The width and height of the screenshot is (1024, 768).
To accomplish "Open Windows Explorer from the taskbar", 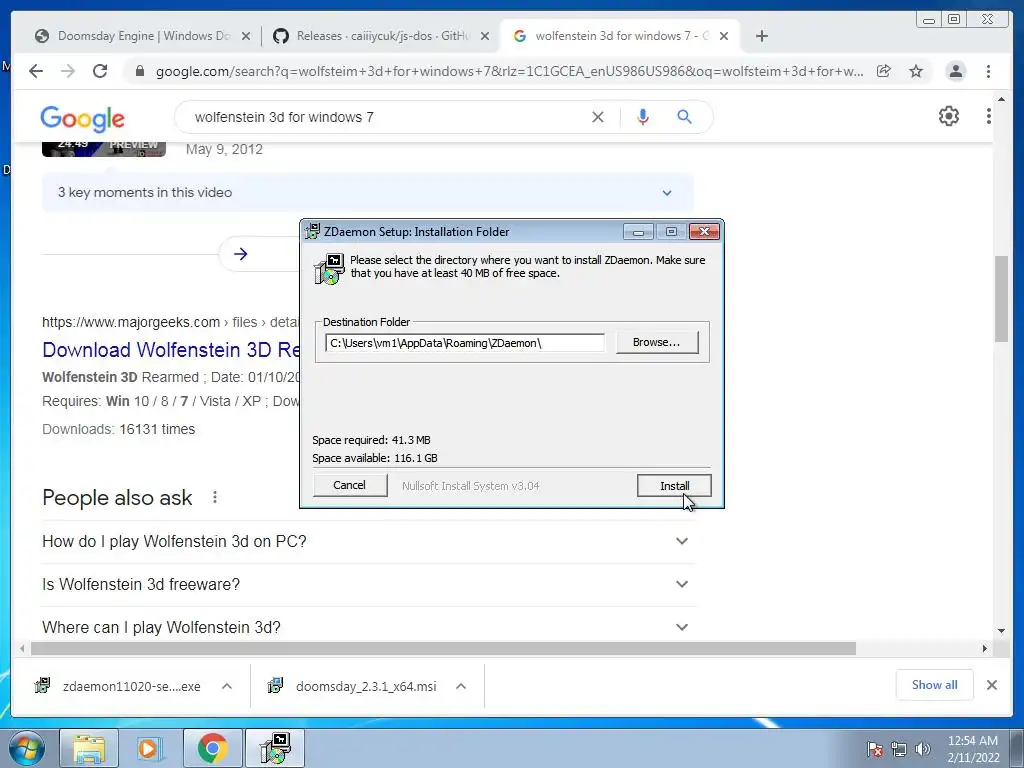I will coord(89,748).
